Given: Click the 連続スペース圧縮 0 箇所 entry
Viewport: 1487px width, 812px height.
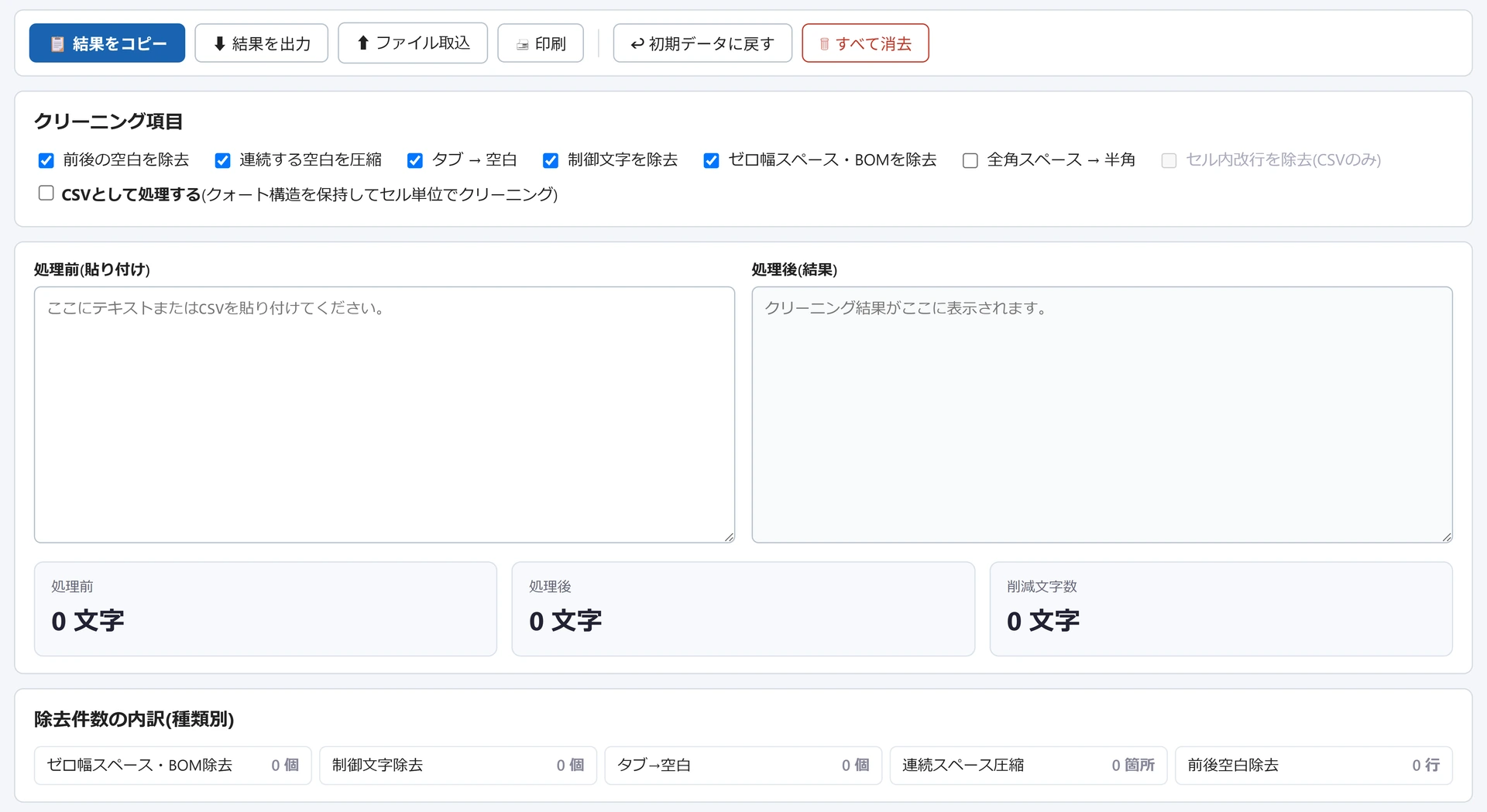Looking at the screenshot, I should (x=1029, y=766).
